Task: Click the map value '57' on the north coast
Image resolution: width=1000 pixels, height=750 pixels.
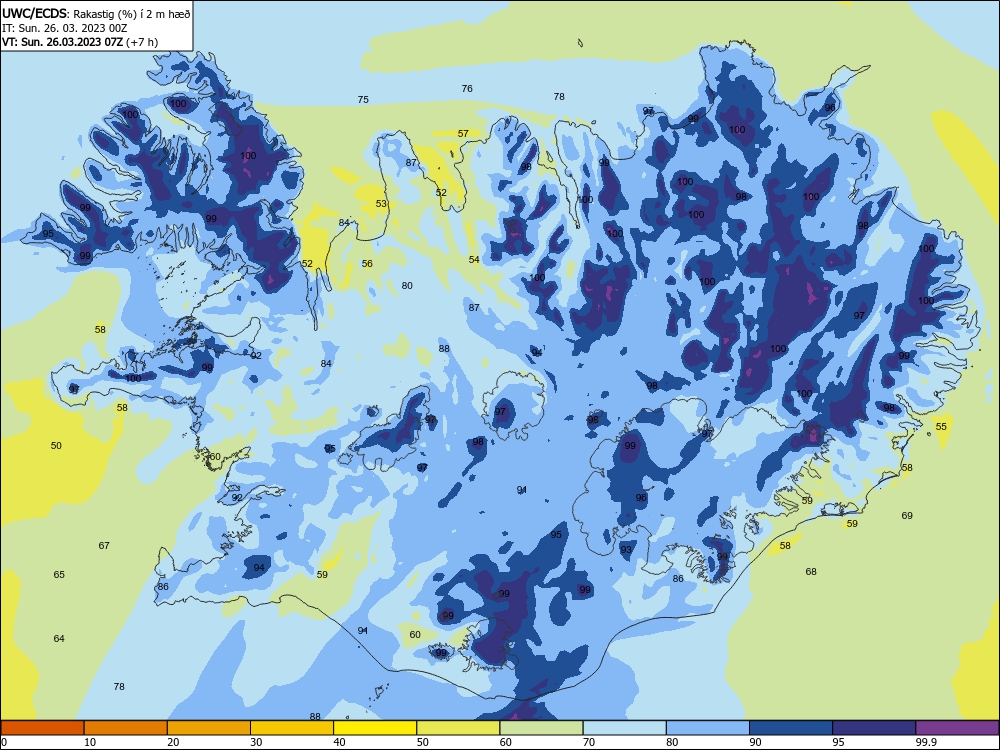Action: coord(463,133)
